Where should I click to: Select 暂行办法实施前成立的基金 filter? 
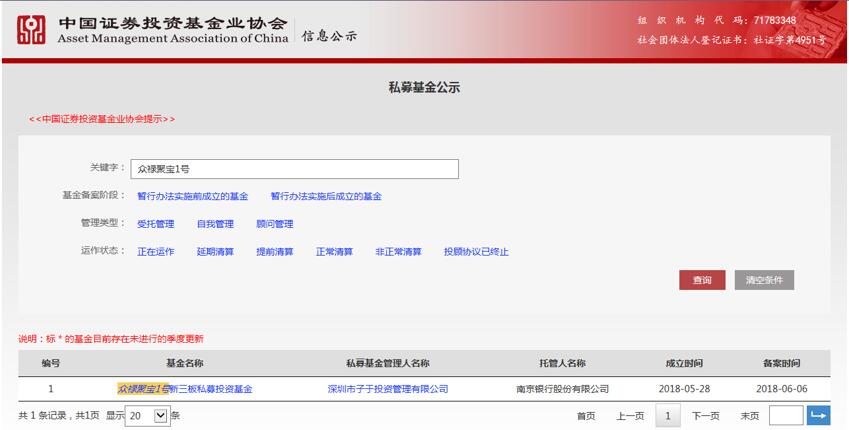coord(193,196)
